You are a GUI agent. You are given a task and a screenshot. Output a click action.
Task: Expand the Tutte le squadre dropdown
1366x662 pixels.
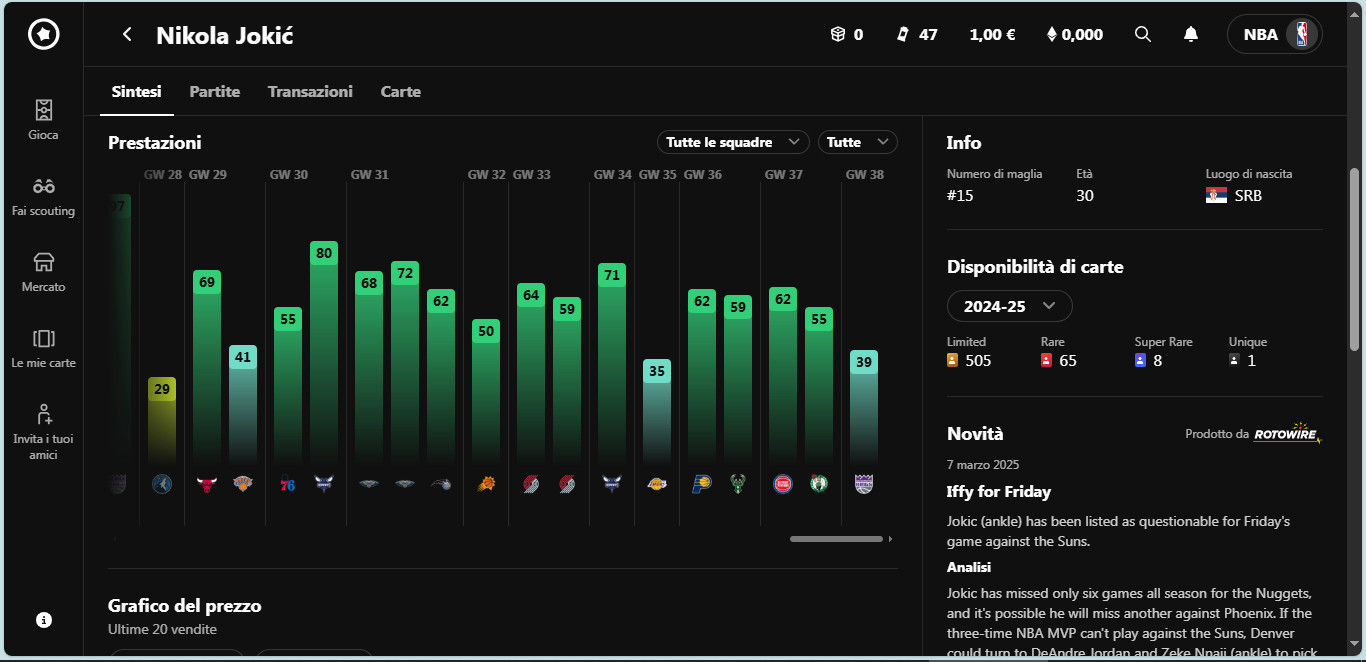[x=732, y=142]
